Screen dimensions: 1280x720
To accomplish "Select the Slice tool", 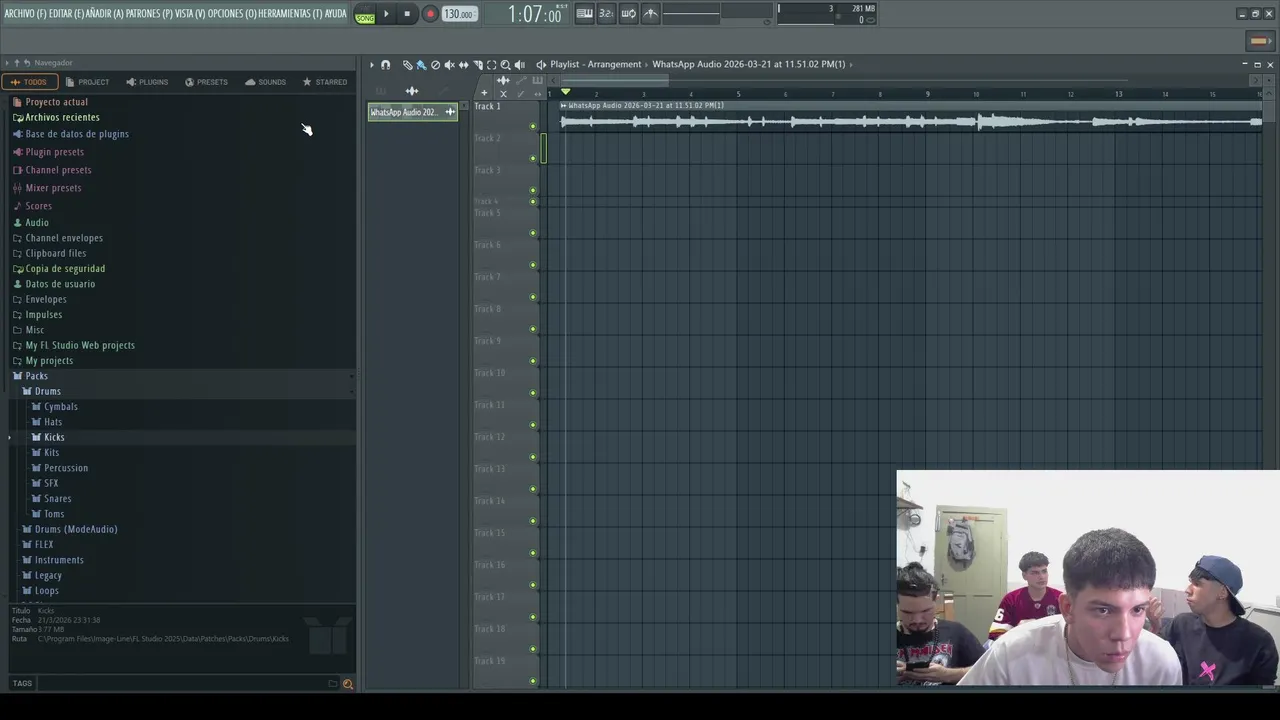I will coord(477,65).
